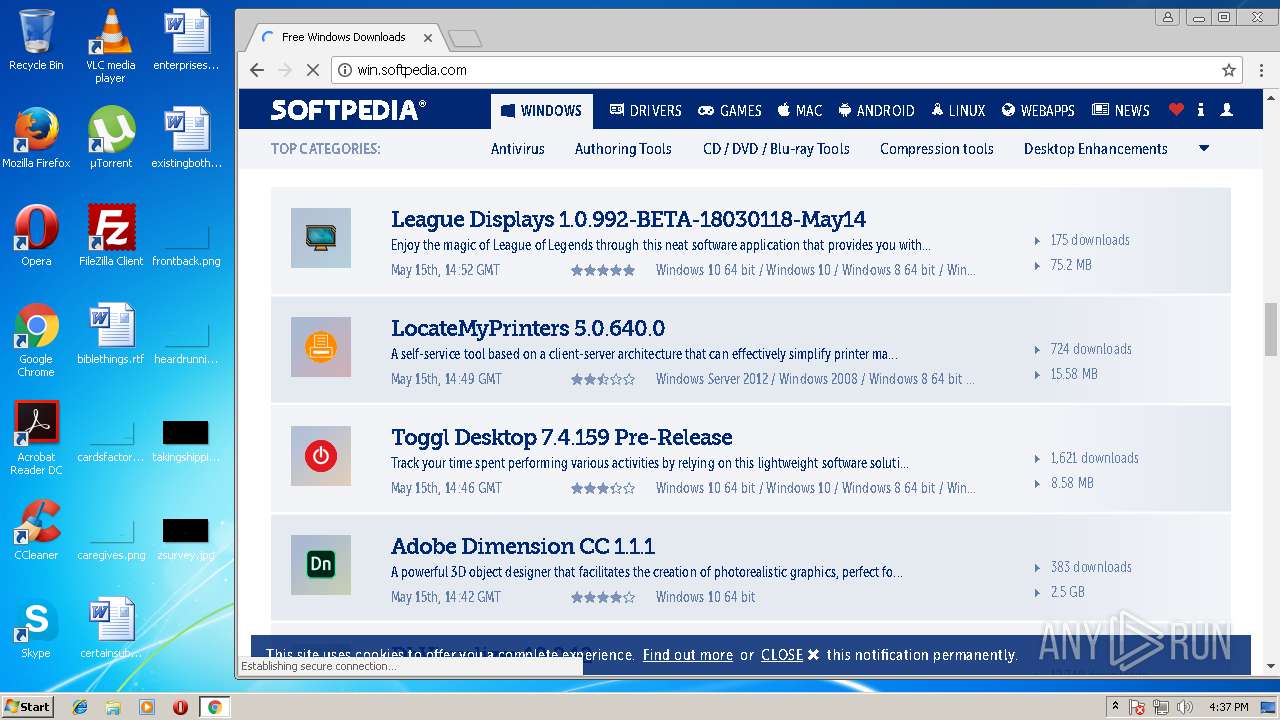Open biblethings.rtf document icon
The width and height of the screenshot is (1280, 720).
click(x=111, y=333)
